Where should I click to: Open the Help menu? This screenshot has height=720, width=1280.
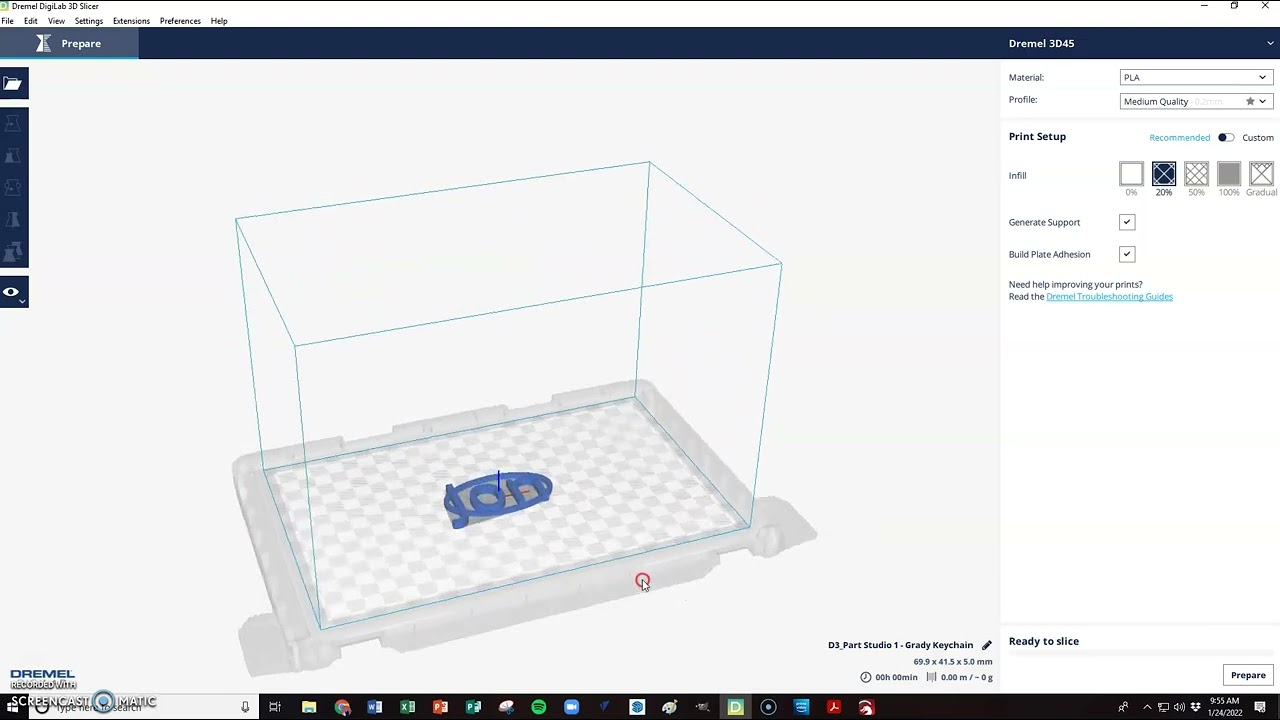tap(219, 21)
